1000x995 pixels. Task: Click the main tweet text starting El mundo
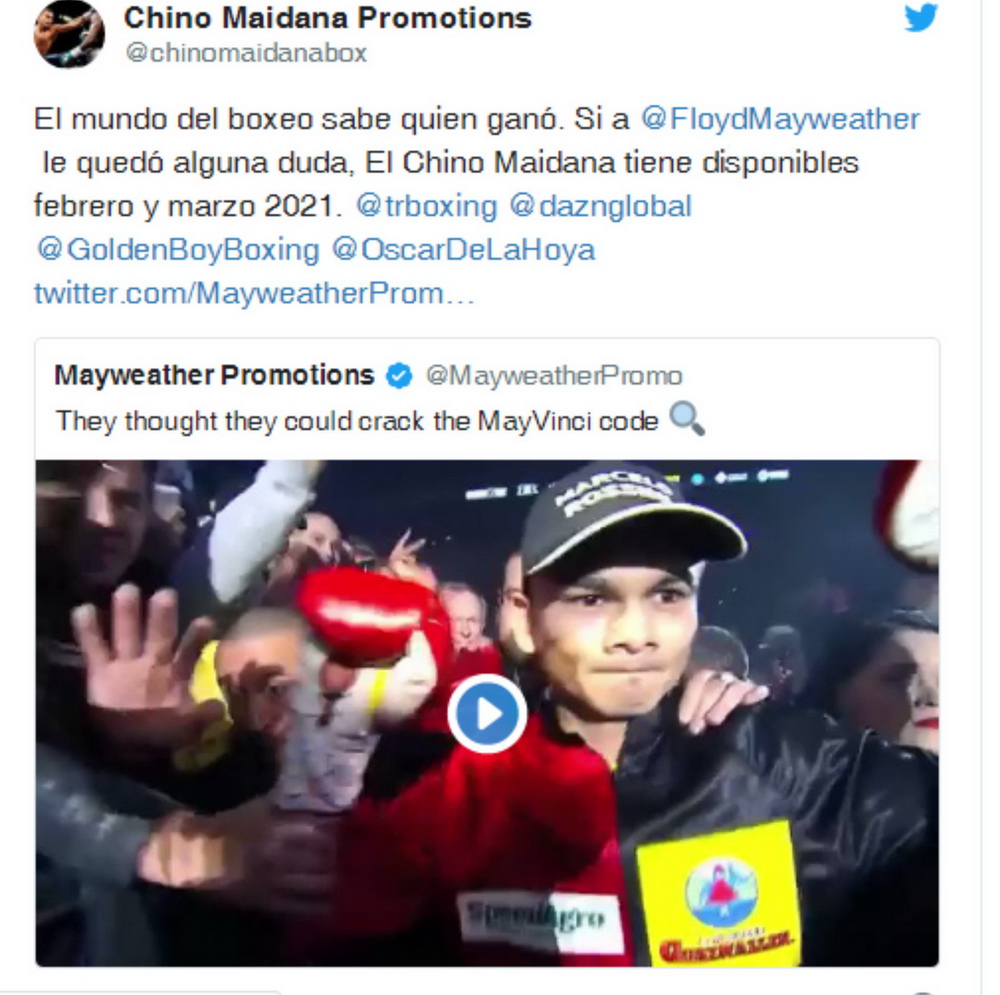click(477, 163)
